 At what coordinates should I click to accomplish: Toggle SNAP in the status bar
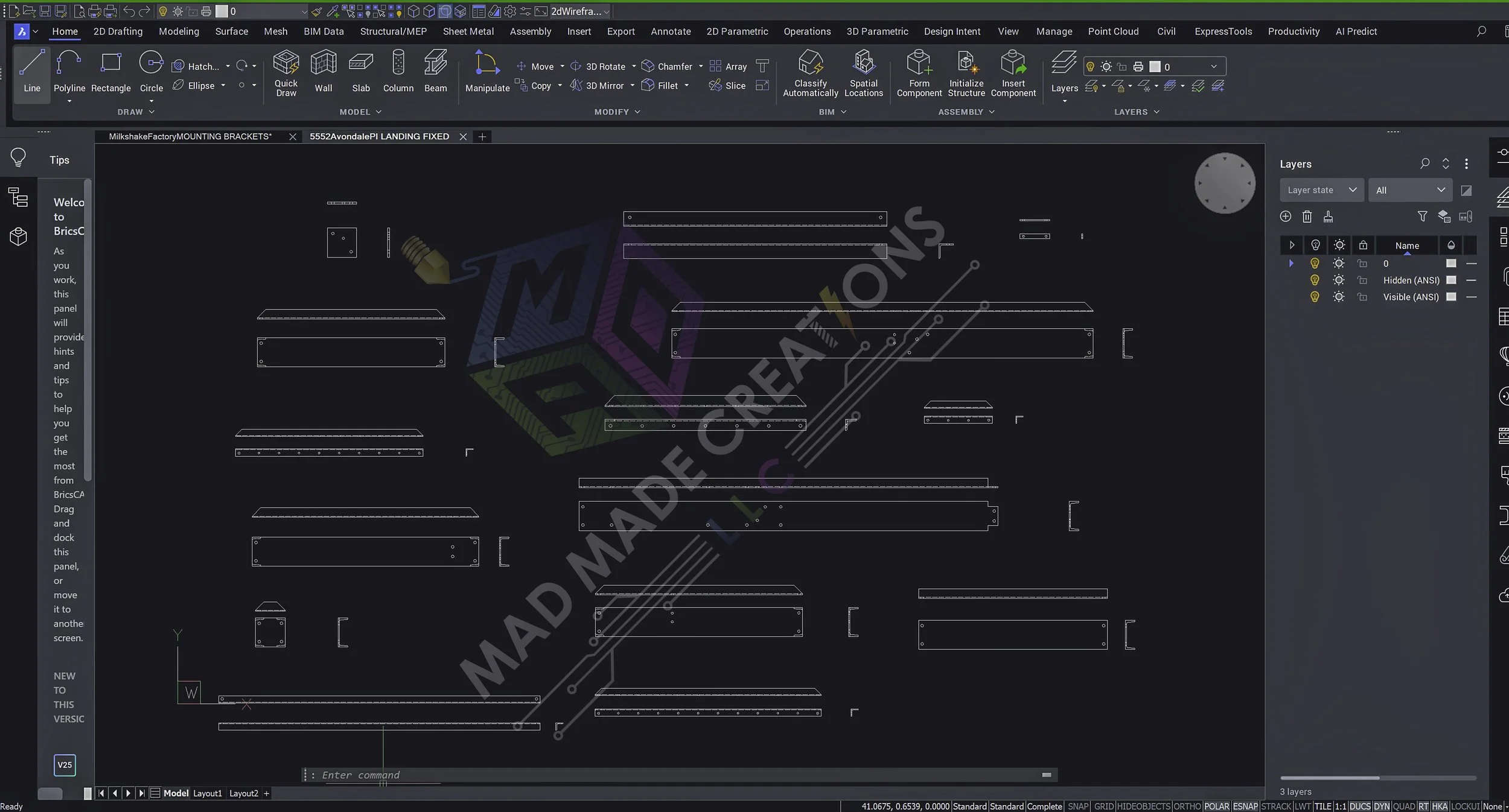1078,806
